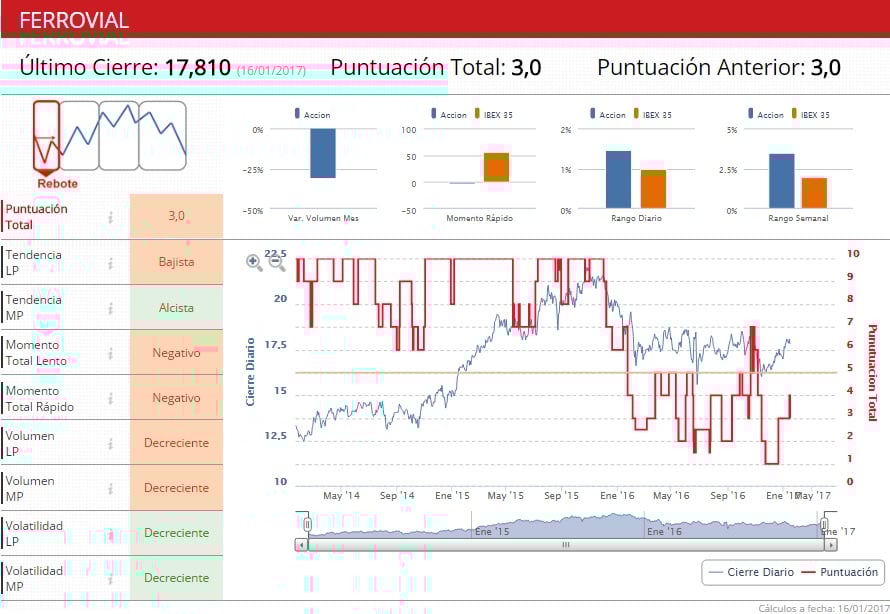Click the Rango Semanal chart label
890x614 pixels.
(x=798, y=218)
